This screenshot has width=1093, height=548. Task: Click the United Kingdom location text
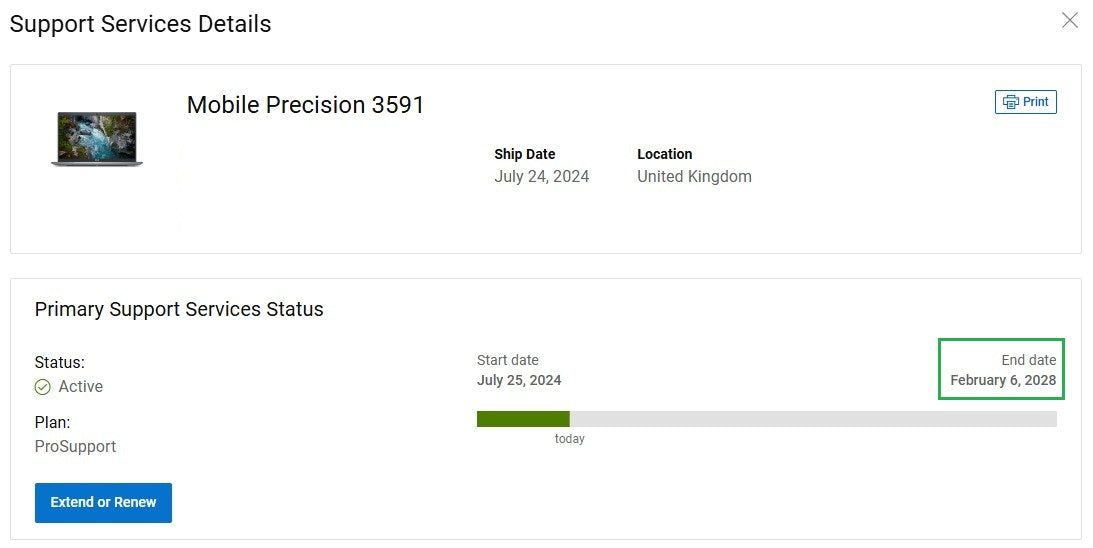click(x=694, y=177)
